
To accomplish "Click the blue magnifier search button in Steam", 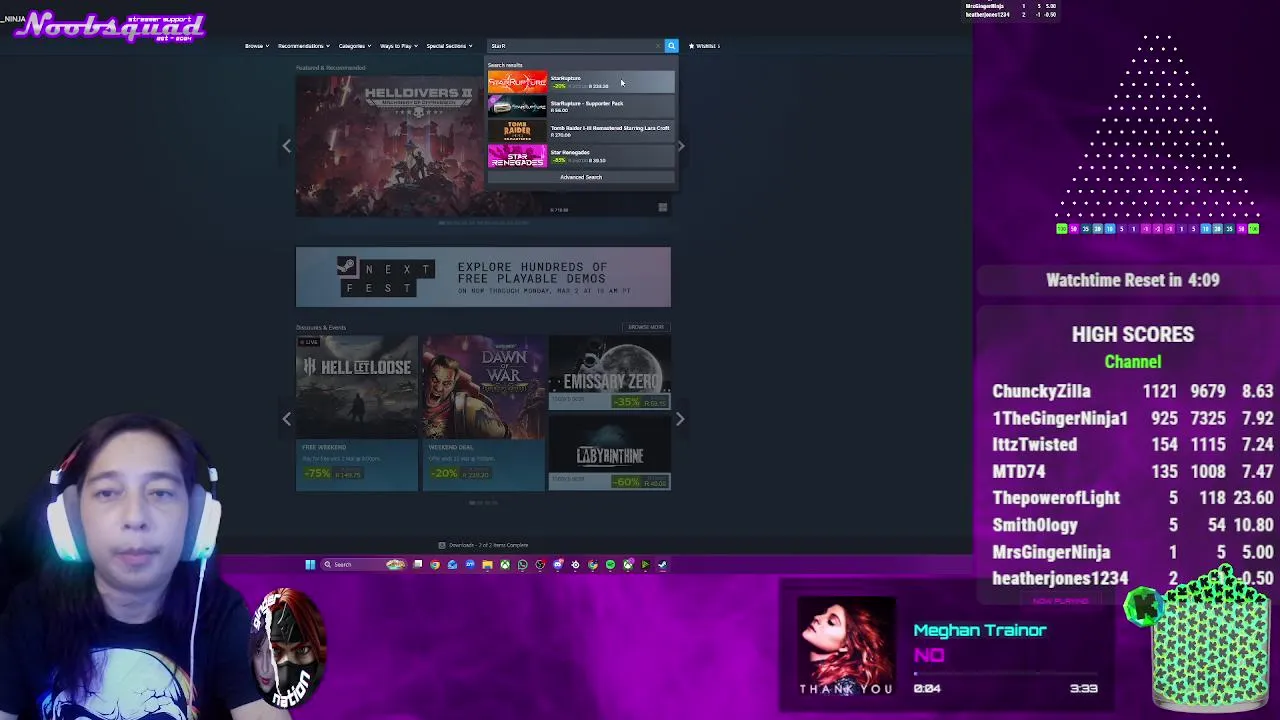I will (x=671, y=46).
